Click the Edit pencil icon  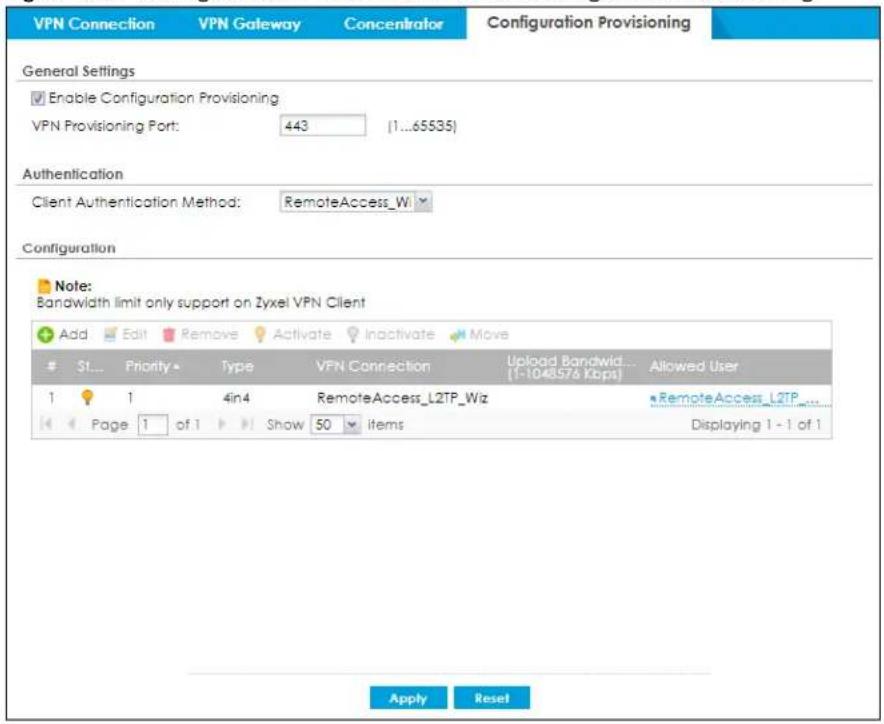110,334
